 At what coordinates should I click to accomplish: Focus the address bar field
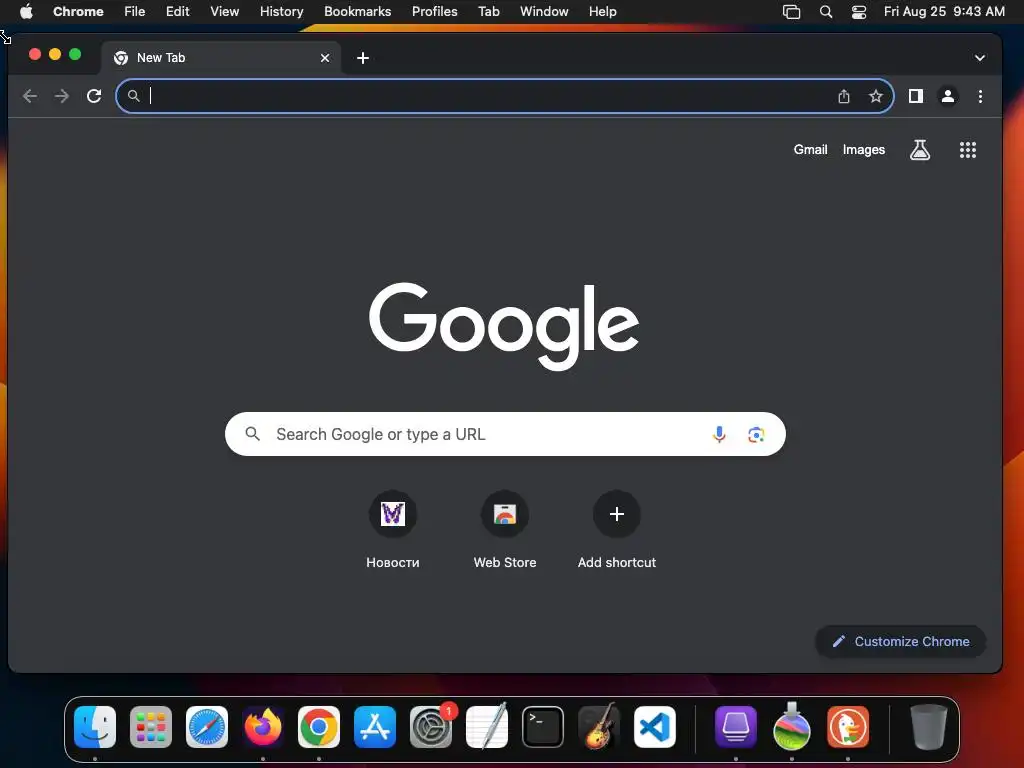pos(504,96)
